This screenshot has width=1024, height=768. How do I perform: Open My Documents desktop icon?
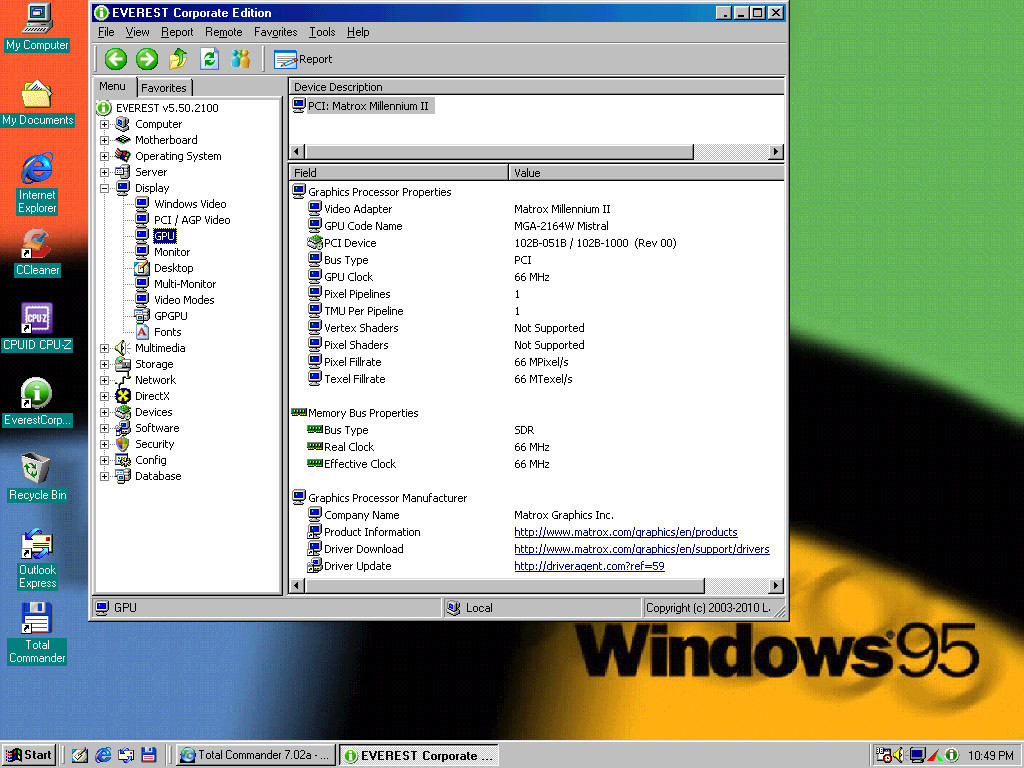(x=37, y=103)
